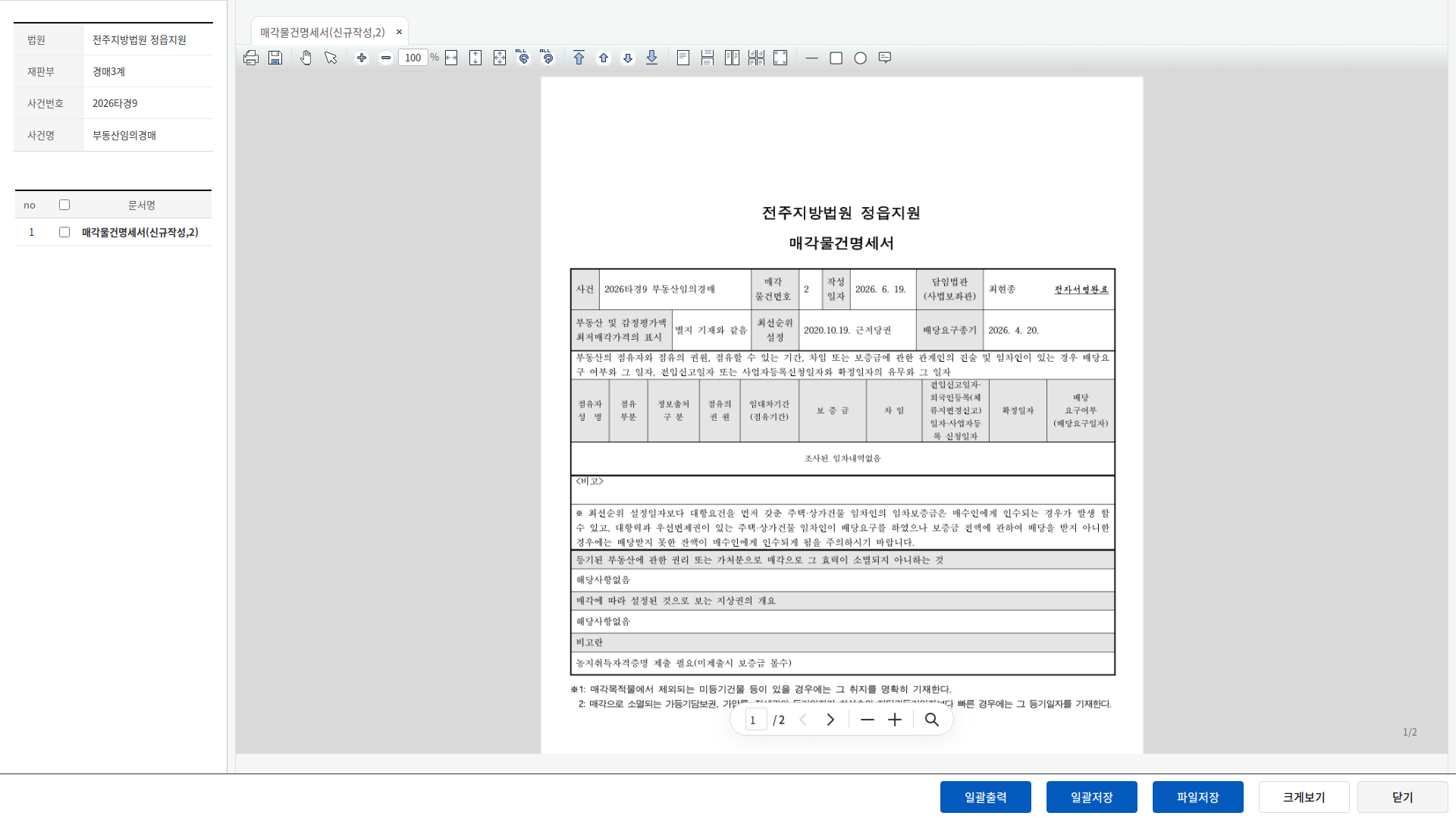Click the case number 2026타경9
This screenshot has width=1456, height=819.
click(x=115, y=103)
